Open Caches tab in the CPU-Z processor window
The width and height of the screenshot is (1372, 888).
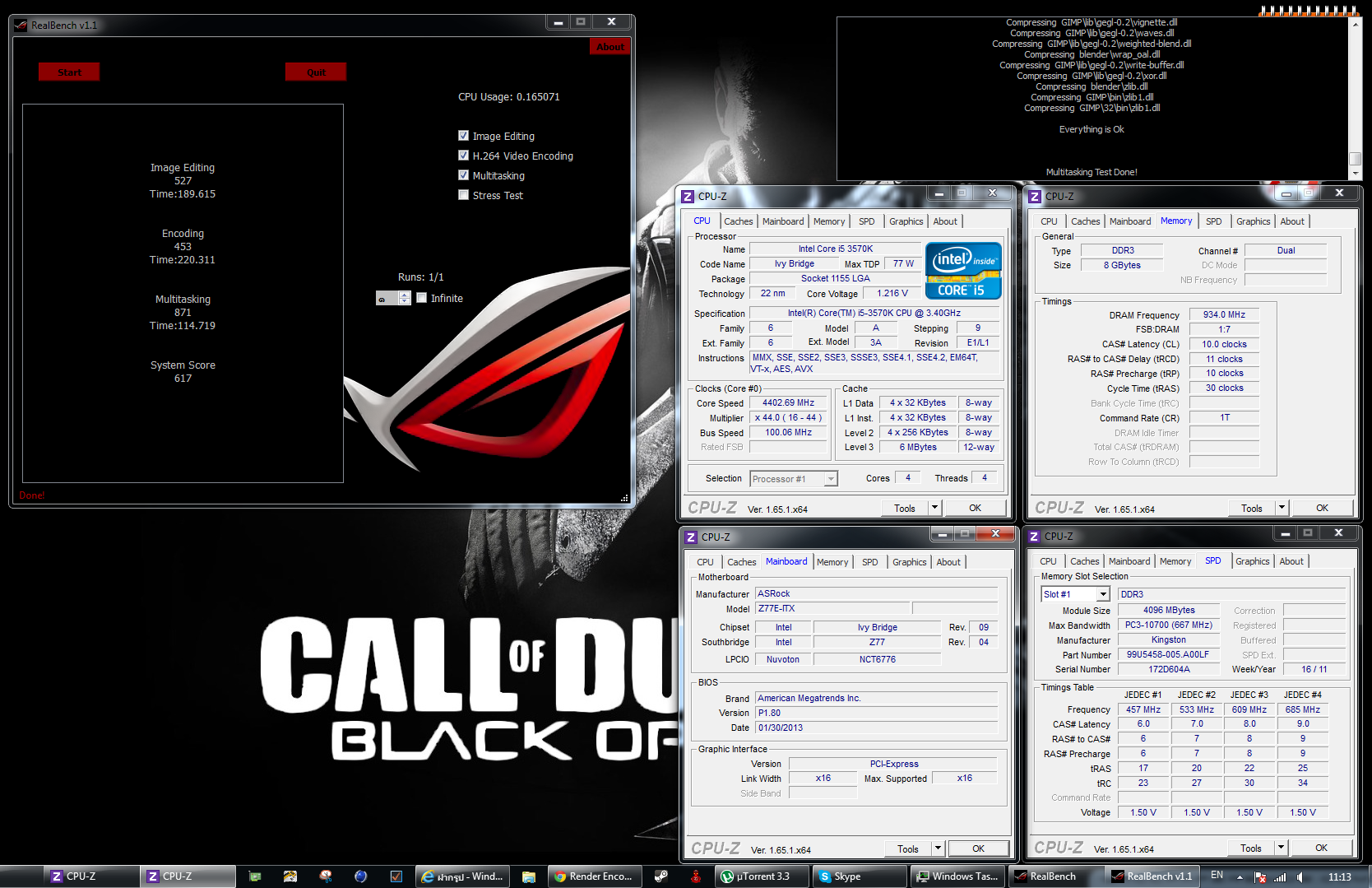[x=738, y=221]
